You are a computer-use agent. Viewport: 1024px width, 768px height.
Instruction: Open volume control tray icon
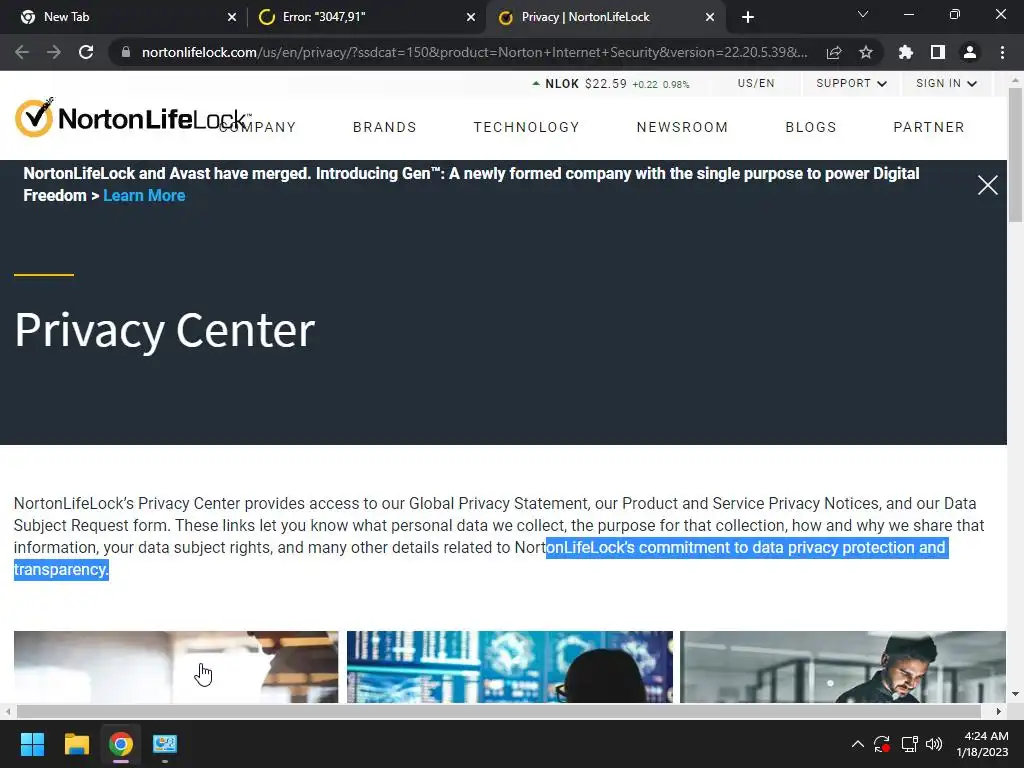click(934, 744)
